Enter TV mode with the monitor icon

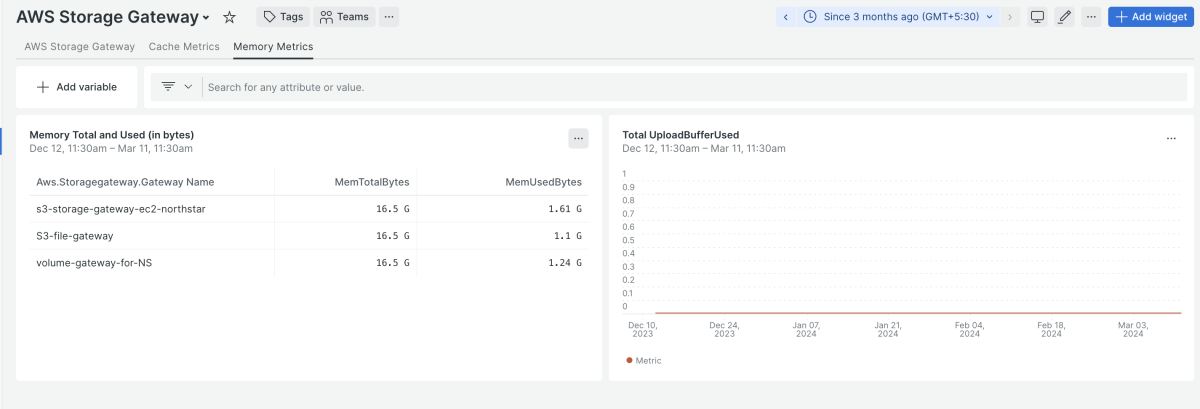point(1038,17)
